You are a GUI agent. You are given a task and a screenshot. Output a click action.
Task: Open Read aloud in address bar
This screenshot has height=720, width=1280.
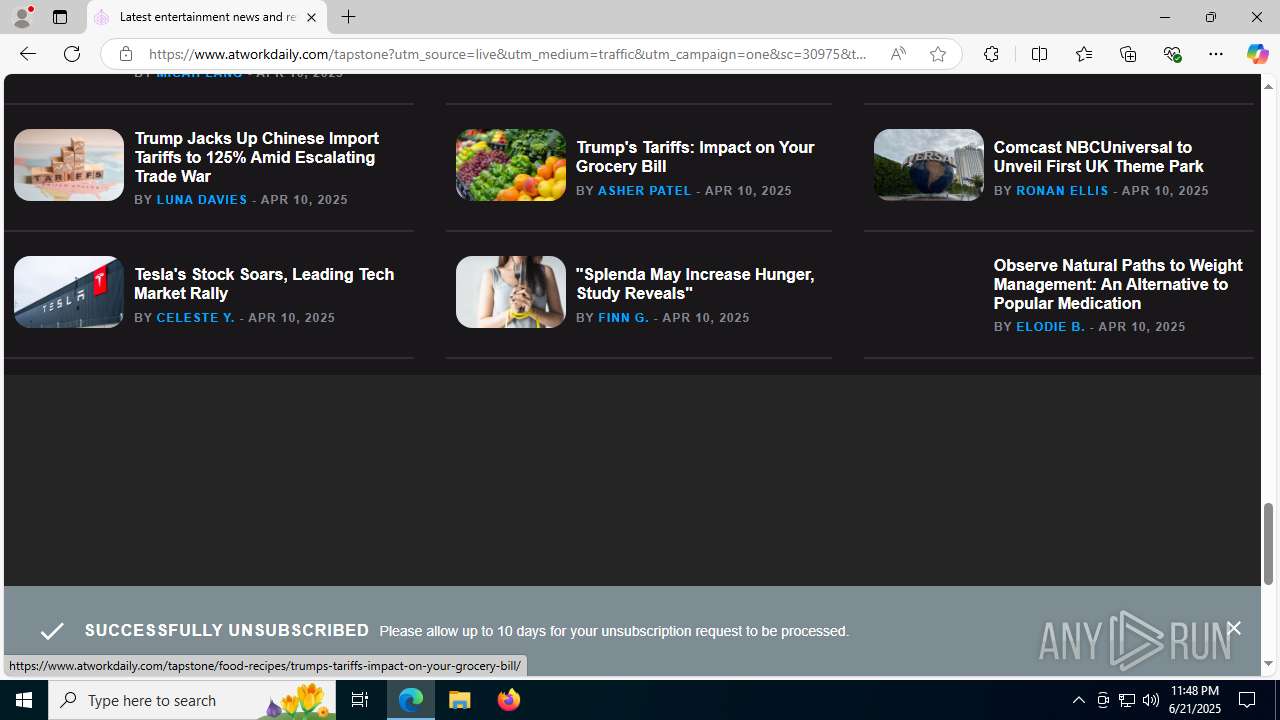897,54
